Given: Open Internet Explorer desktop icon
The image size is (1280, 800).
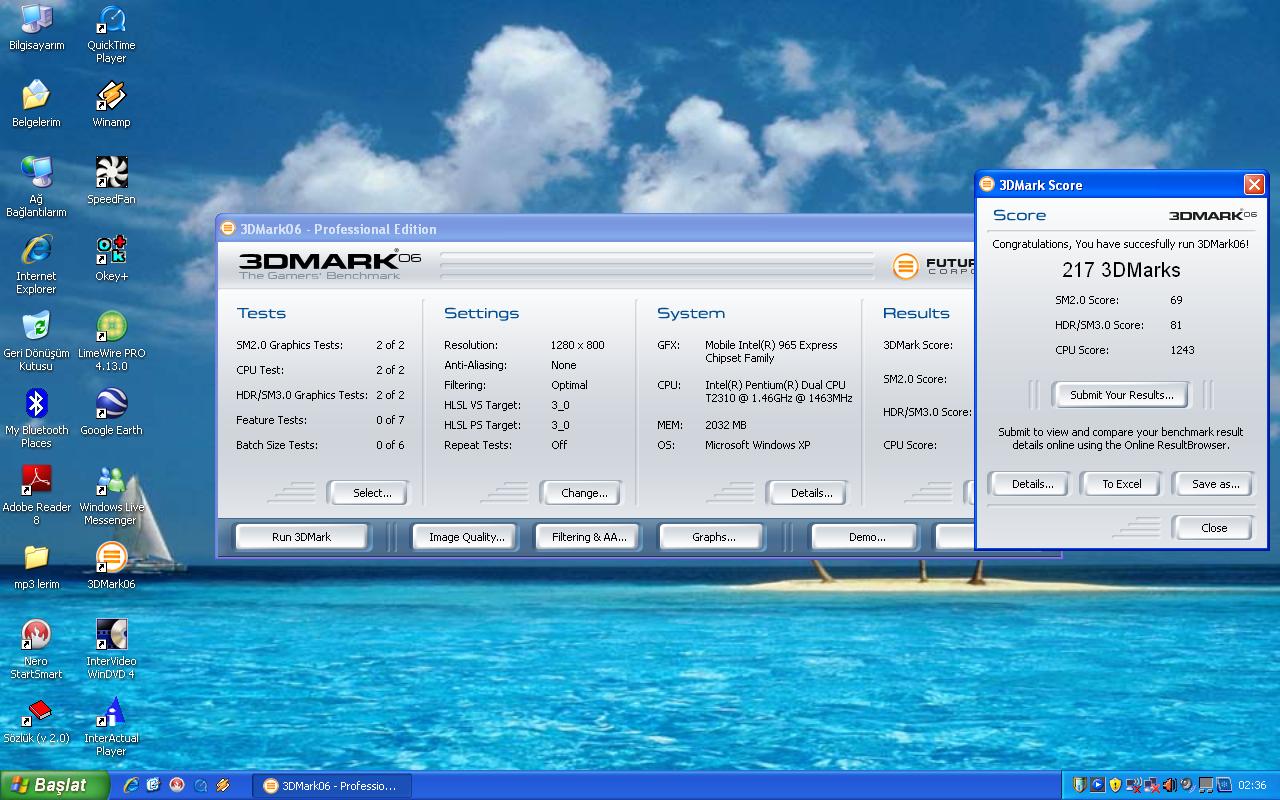Looking at the screenshot, I should [36, 264].
